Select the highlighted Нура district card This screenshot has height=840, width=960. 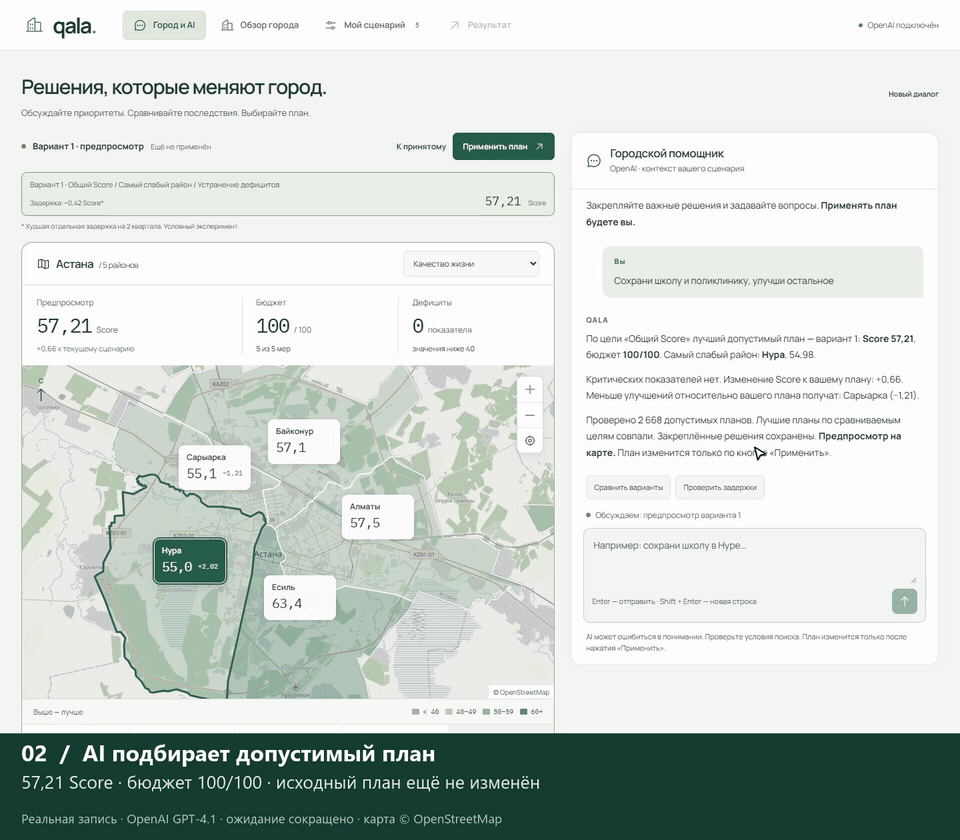[190, 561]
